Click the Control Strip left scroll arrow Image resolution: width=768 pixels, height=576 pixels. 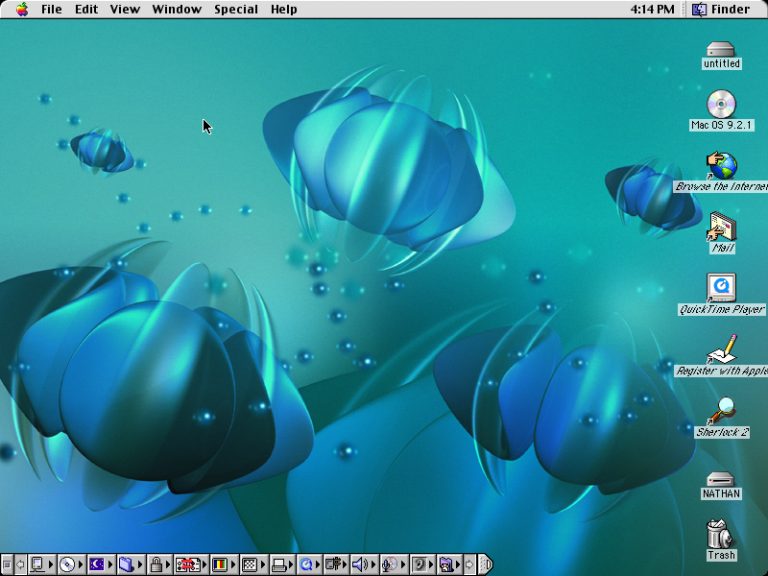21,564
